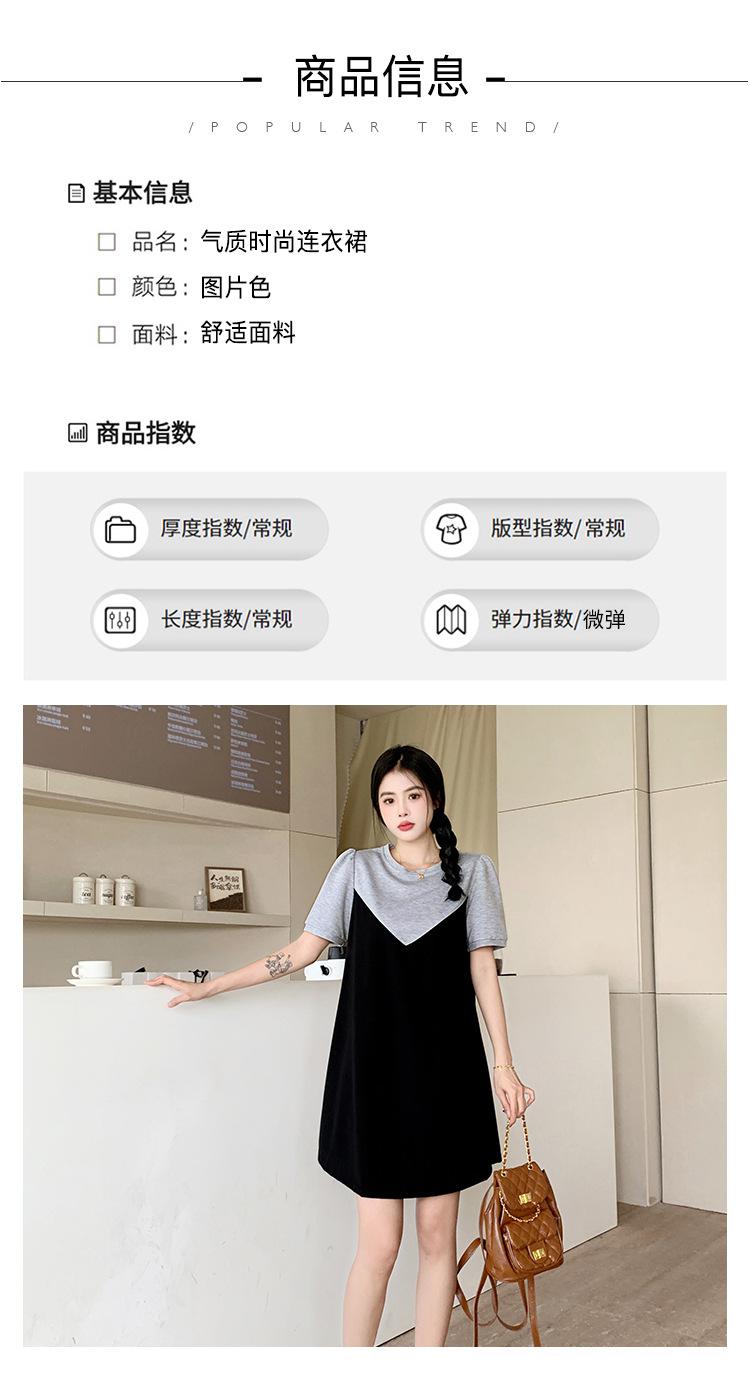
Task: Click the 商品信息 title heading
Action: [x=381, y=78]
